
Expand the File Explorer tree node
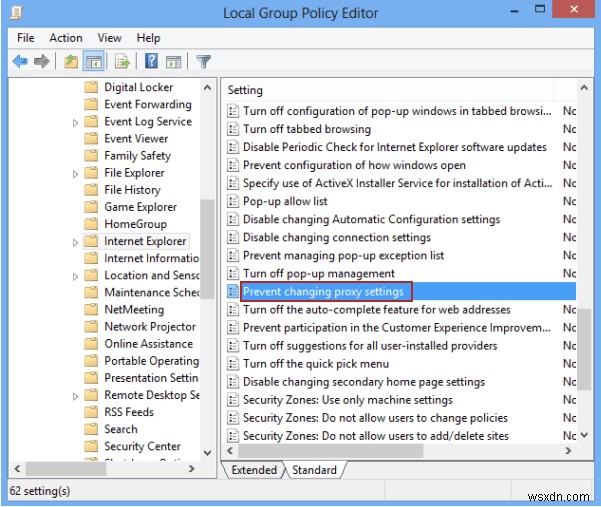75,174
